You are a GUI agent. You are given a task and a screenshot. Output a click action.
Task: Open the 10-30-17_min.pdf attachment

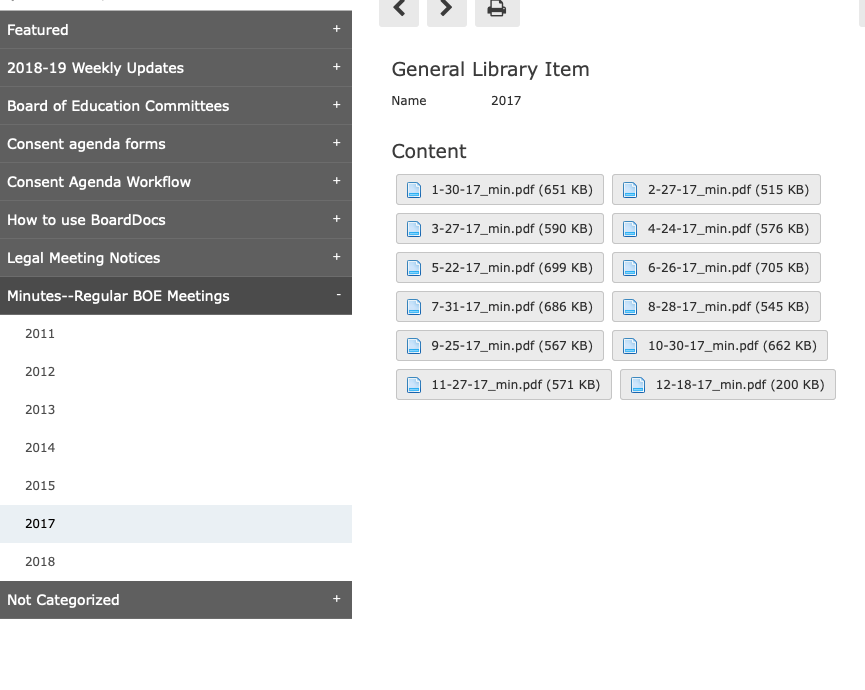pyautogui.click(x=720, y=346)
